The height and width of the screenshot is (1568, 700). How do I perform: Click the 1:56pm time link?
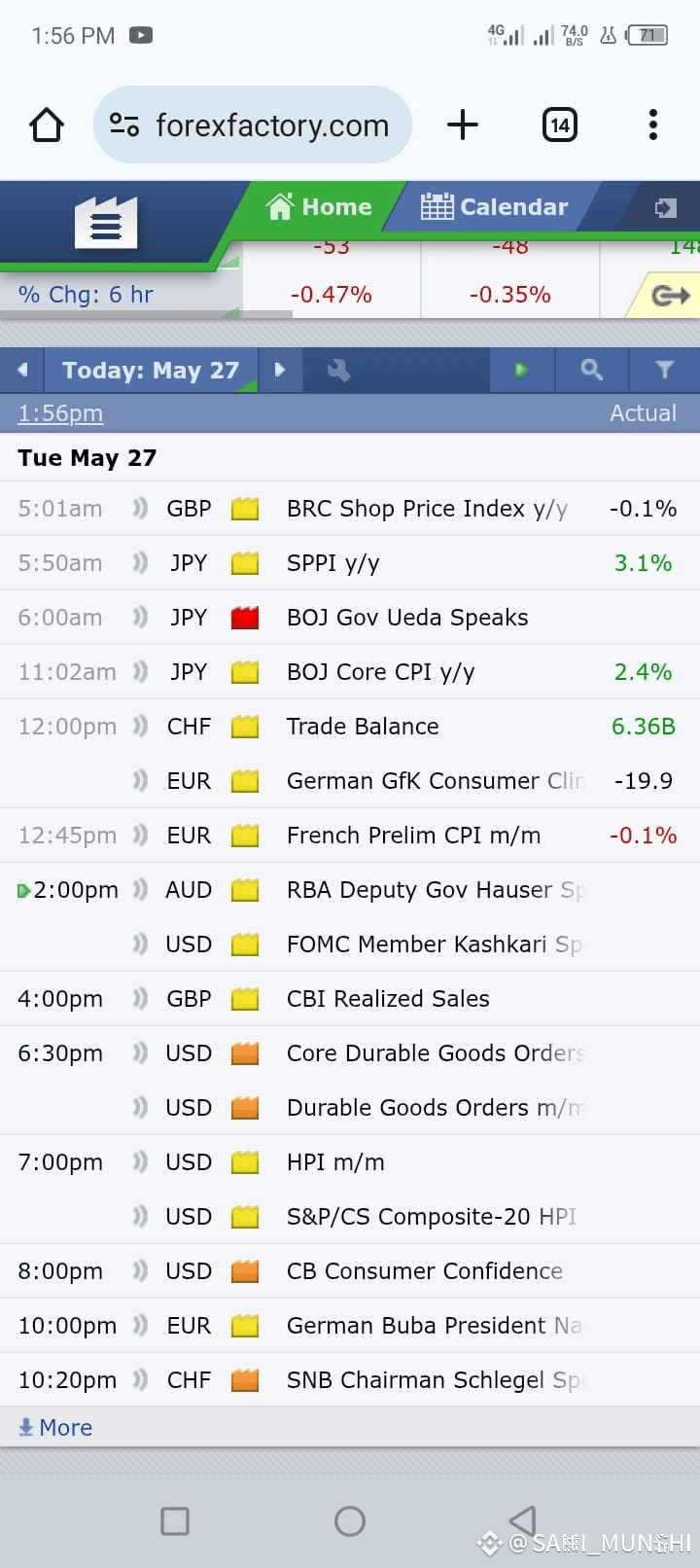(60, 413)
